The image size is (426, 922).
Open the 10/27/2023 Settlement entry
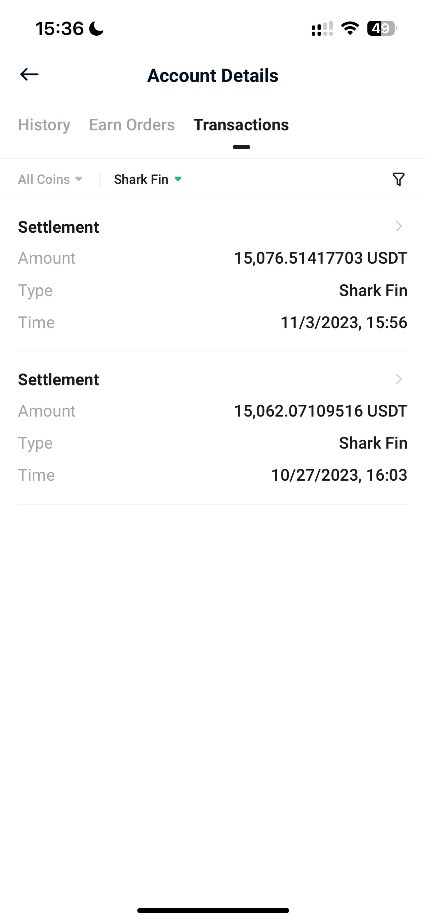[212, 428]
